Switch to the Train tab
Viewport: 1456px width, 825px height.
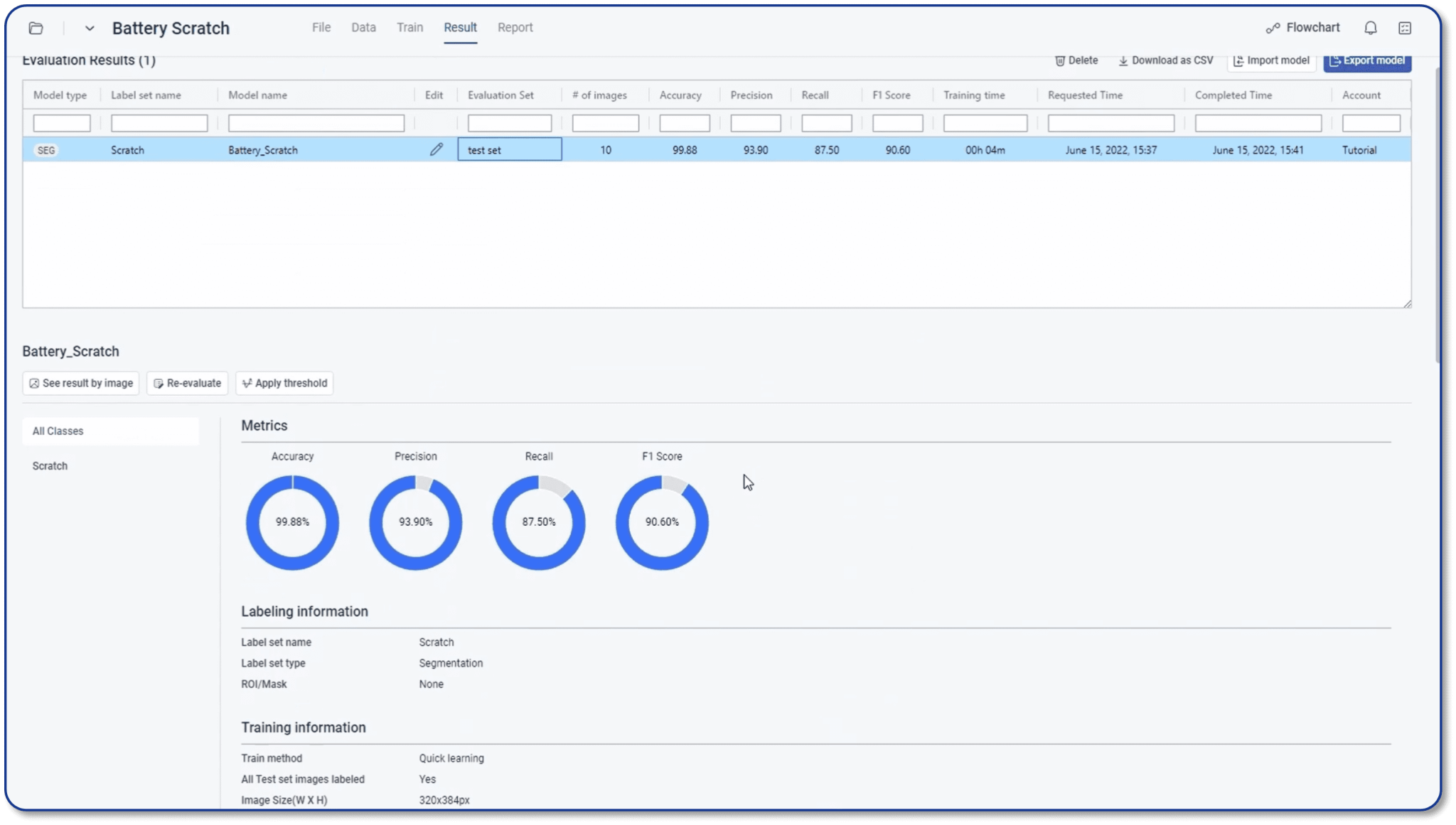[x=409, y=28]
